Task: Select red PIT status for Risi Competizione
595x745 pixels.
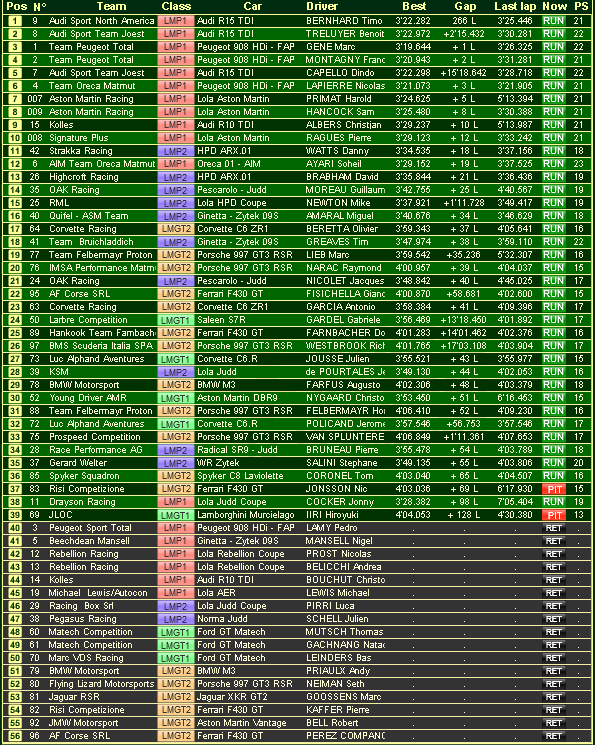Action: tap(554, 489)
